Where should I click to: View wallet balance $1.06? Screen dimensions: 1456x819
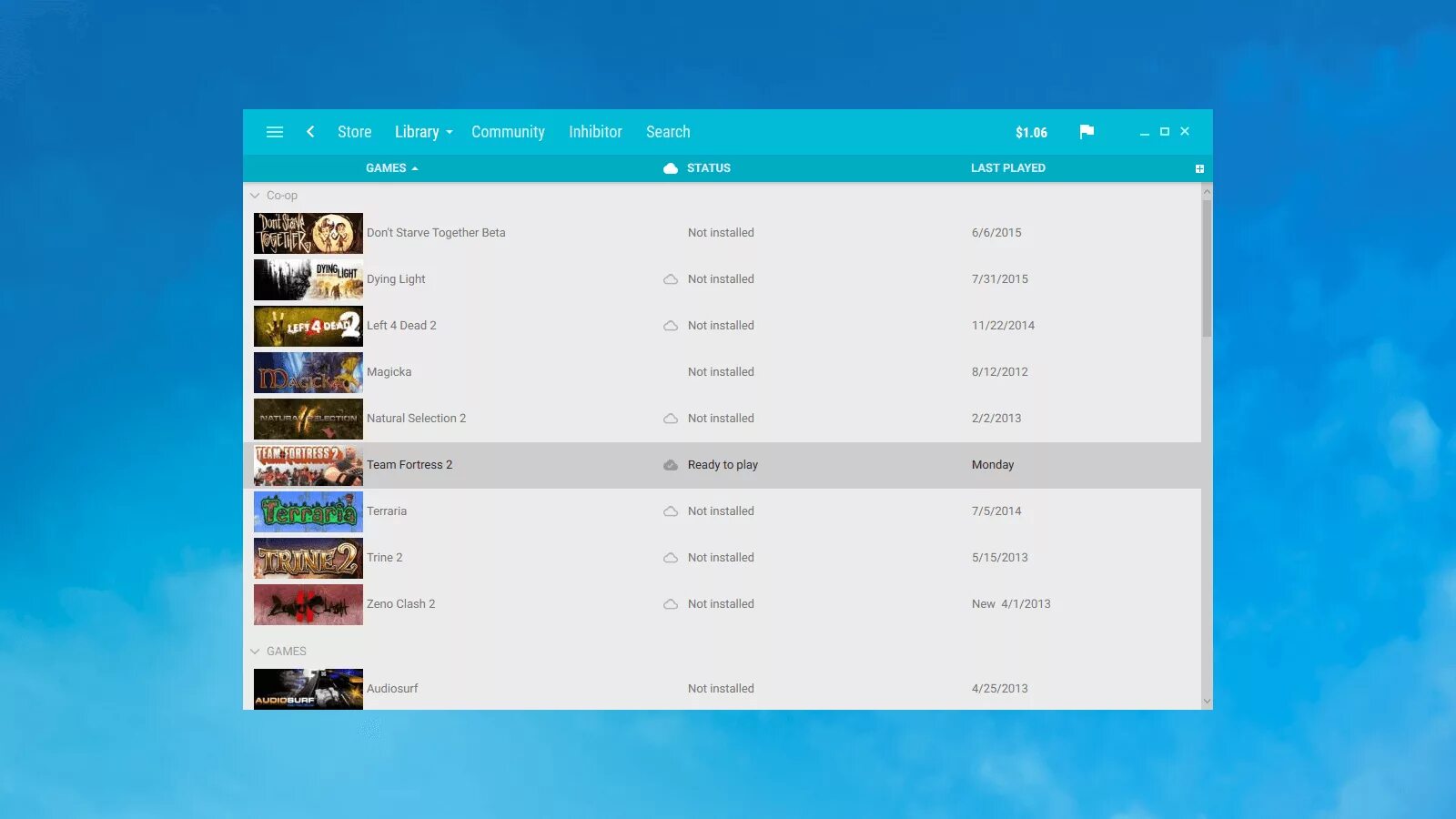point(1031,133)
